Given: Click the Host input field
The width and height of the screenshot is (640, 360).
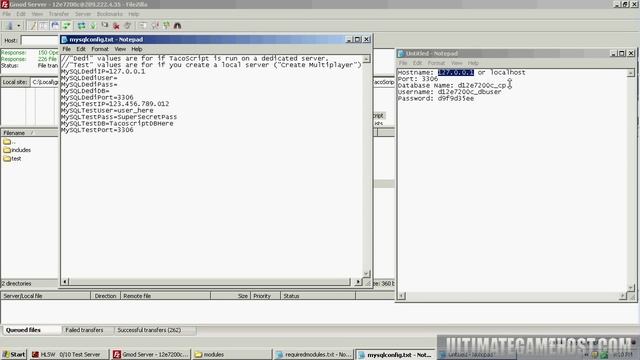Looking at the screenshot, I should 40,40.
